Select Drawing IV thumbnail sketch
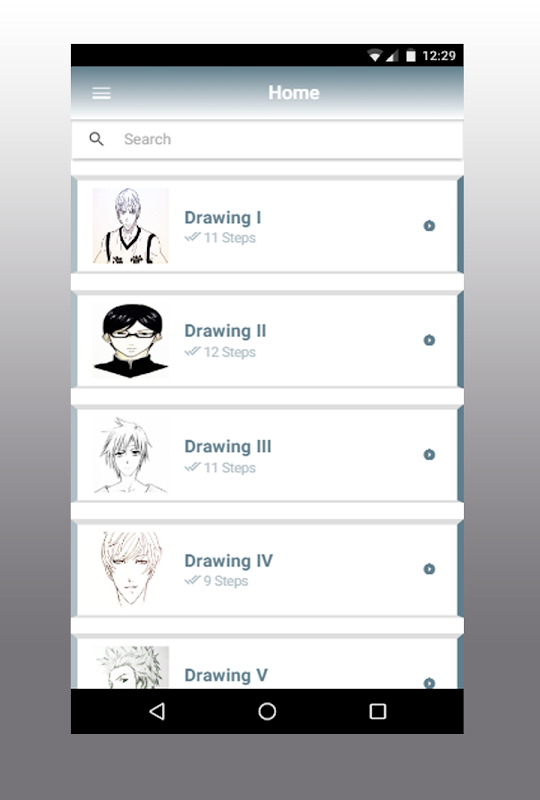The image size is (540, 800). 131,569
